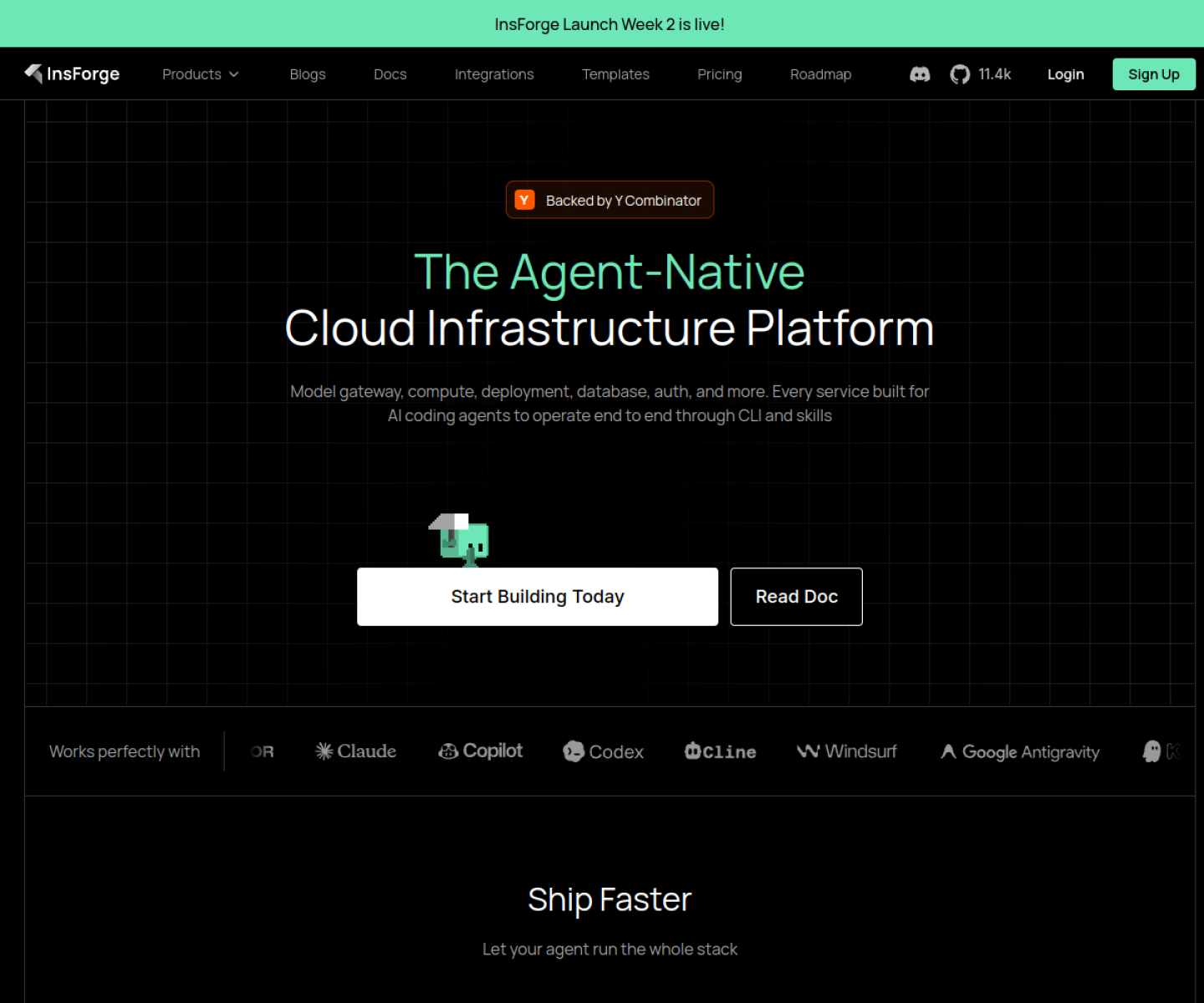1204x1003 pixels.
Task: Click Start Building Today button
Action: click(x=538, y=597)
